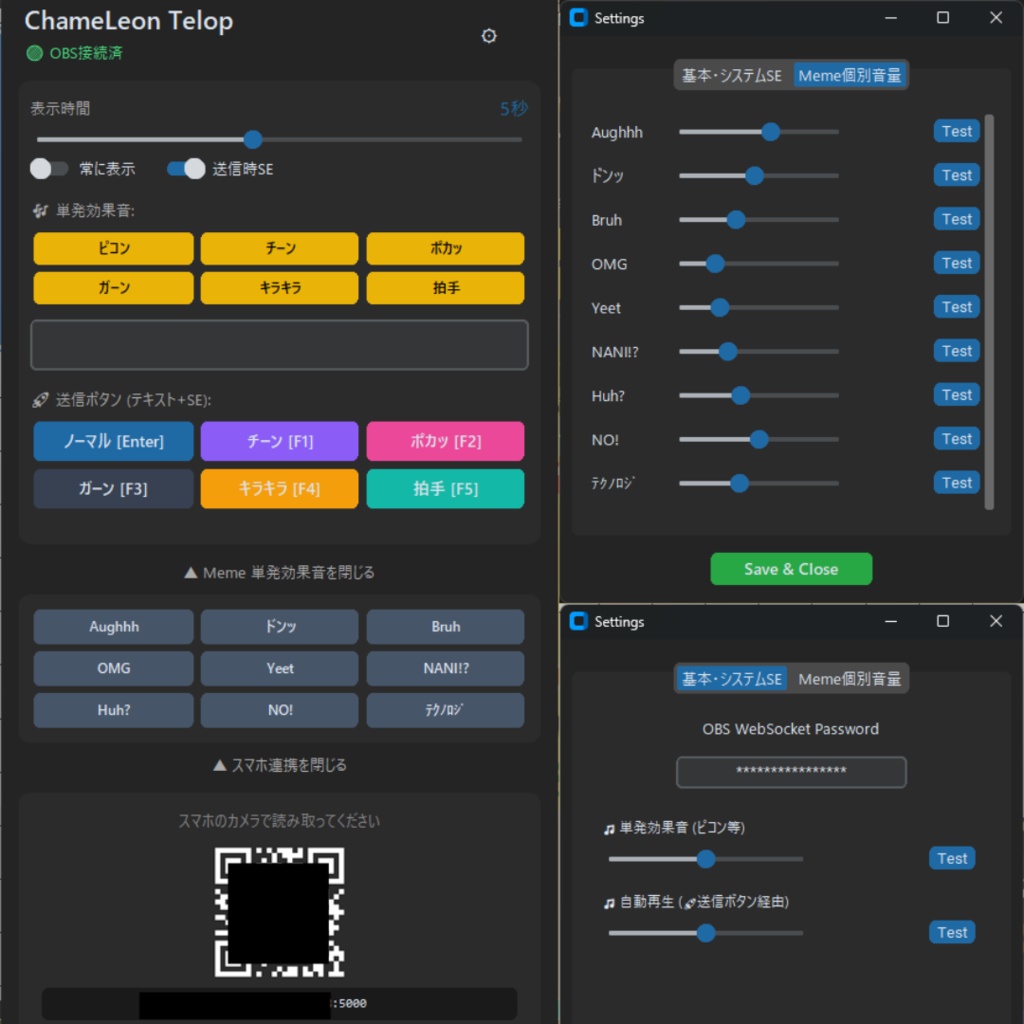The width and height of the screenshot is (1024, 1024).
Task: Test the Bruh volume
Action: click(956, 219)
